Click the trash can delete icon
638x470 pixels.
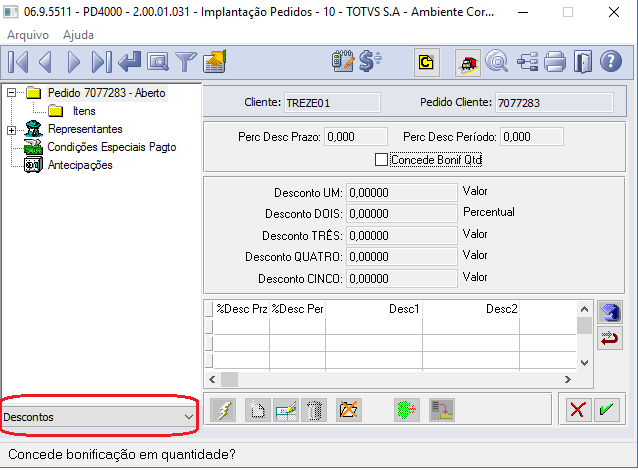(x=314, y=410)
